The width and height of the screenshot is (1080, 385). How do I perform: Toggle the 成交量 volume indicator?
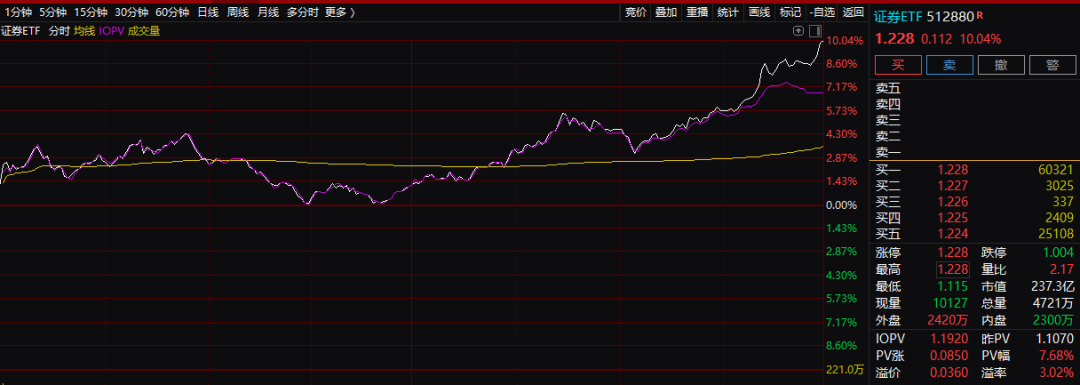[144, 31]
